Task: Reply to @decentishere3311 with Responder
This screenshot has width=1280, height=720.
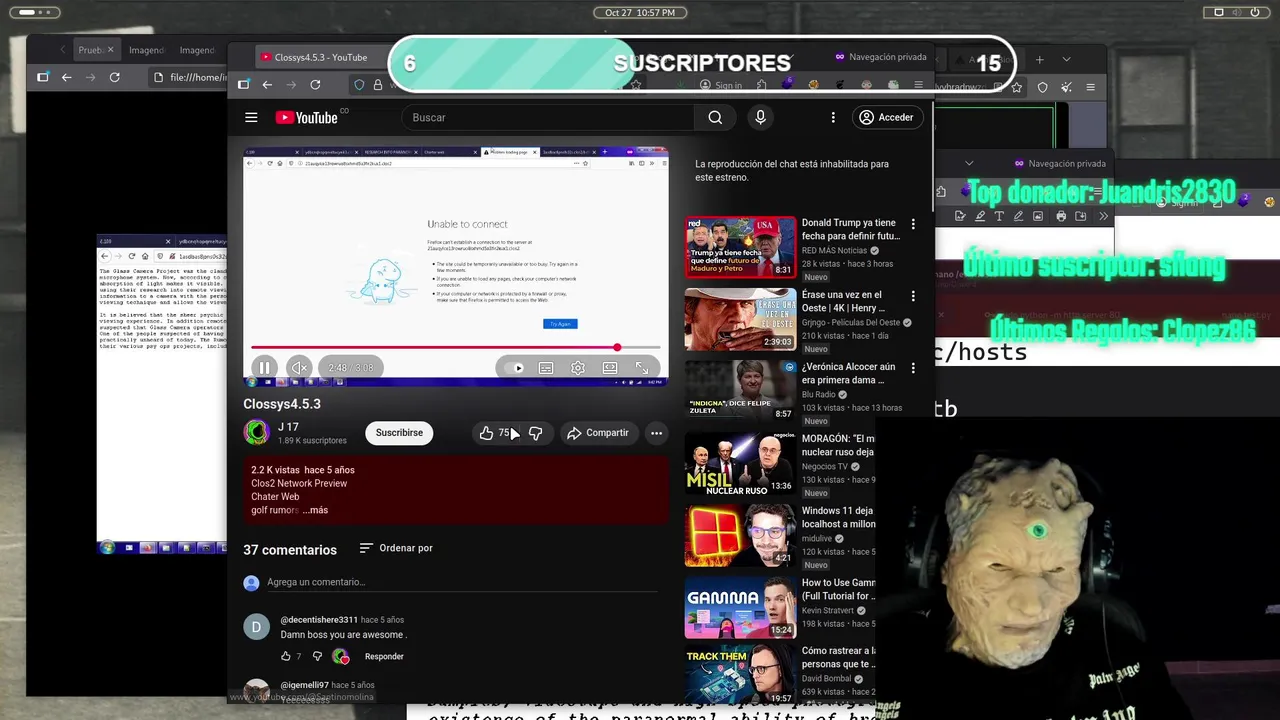Action: coord(384,656)
